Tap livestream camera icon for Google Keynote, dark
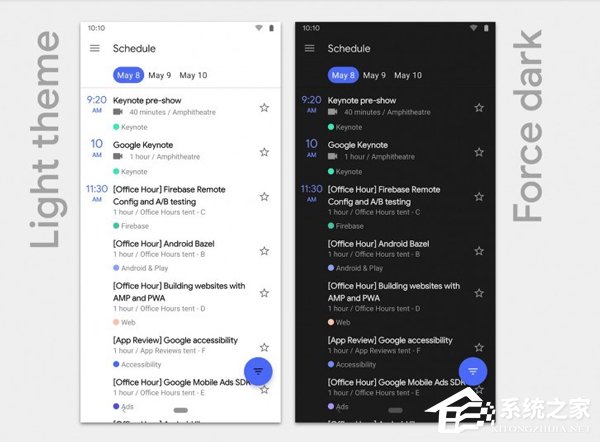The width and height of the screenshot is (600, 442). 333,156
